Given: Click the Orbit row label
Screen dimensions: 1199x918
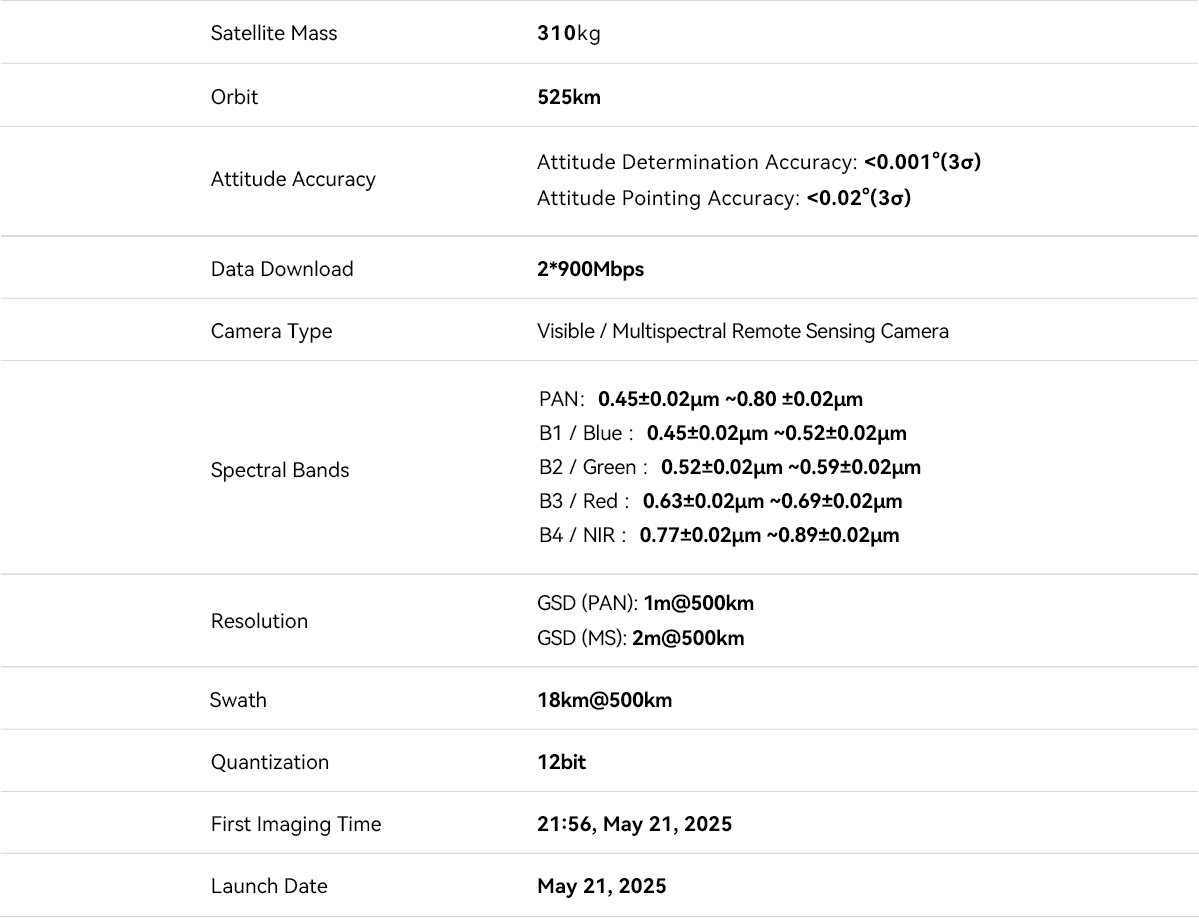Looking at the screenshot, I should [x=234, y=97].
